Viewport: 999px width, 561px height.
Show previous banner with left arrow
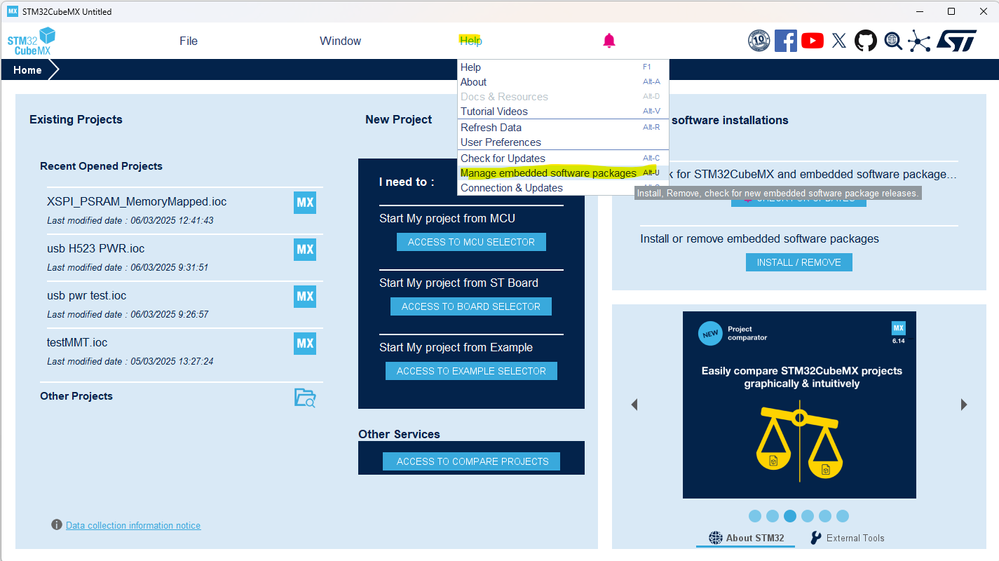click(635, 405)
